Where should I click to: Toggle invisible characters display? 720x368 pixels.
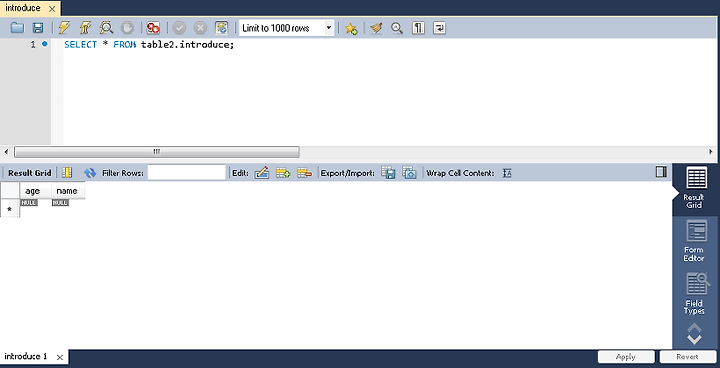[x=418, y=28]
